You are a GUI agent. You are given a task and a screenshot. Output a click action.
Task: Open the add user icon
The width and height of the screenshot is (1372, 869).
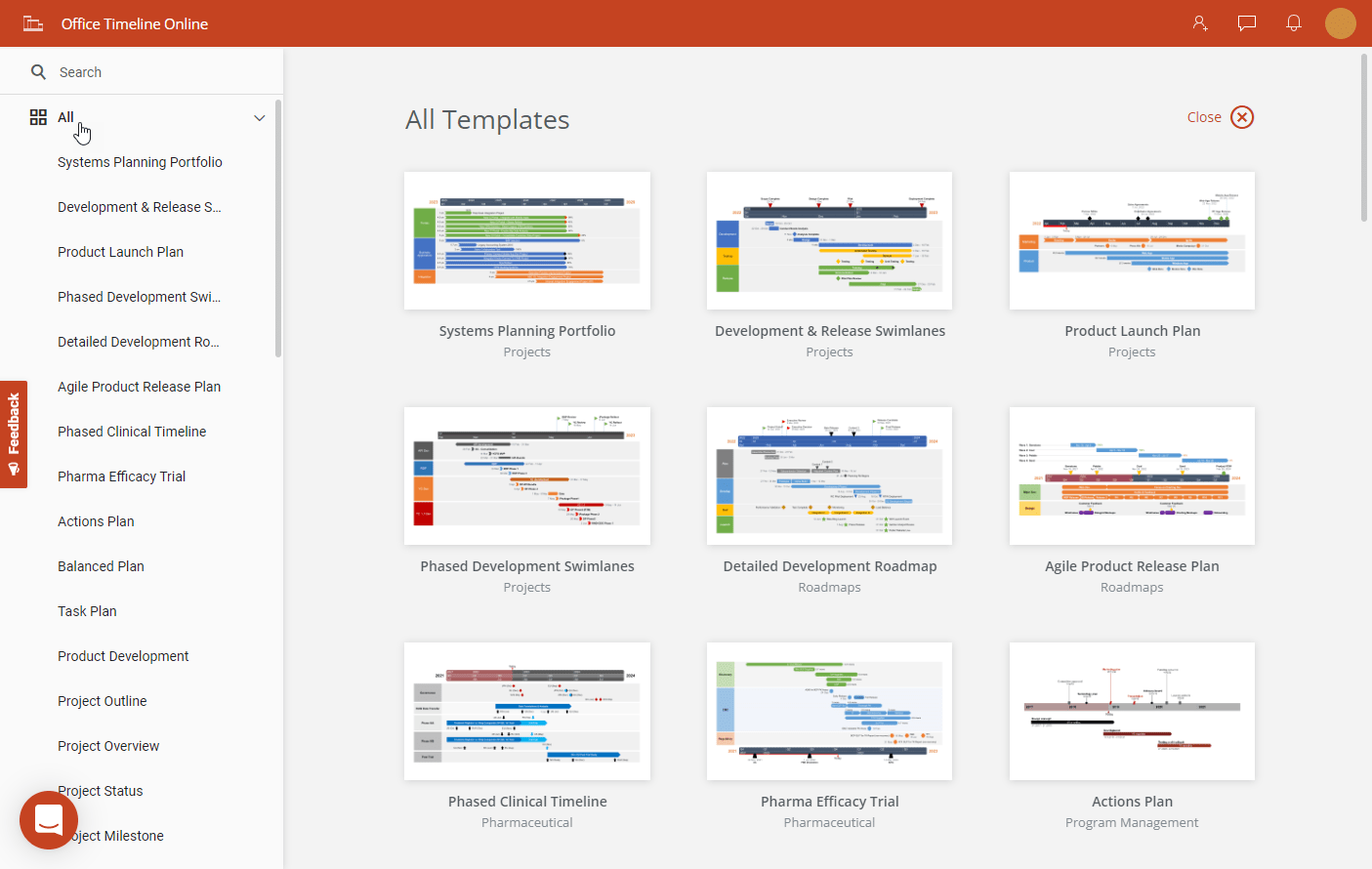pyautogui.click(x=1200, y=23)
